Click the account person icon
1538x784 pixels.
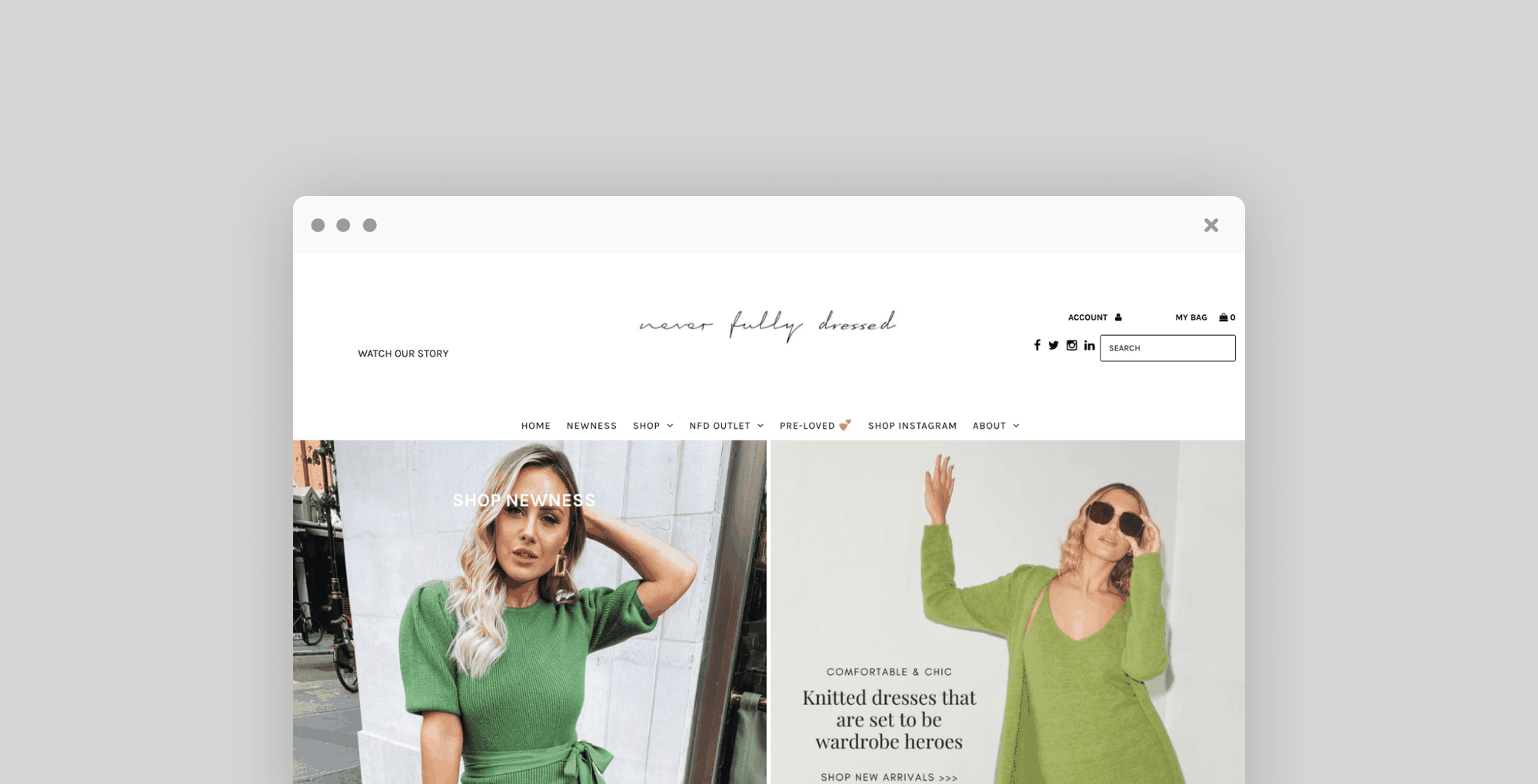click(1118, 317)
